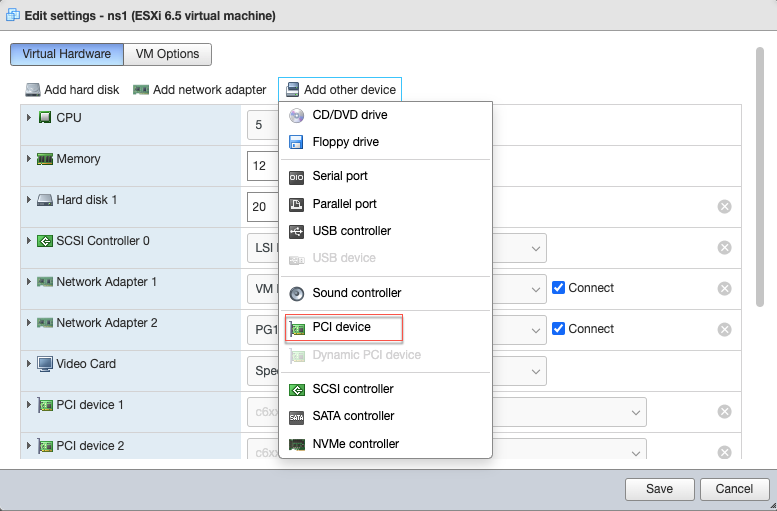Click the Add hard disk button
The image size is (777, 511).
72,90
